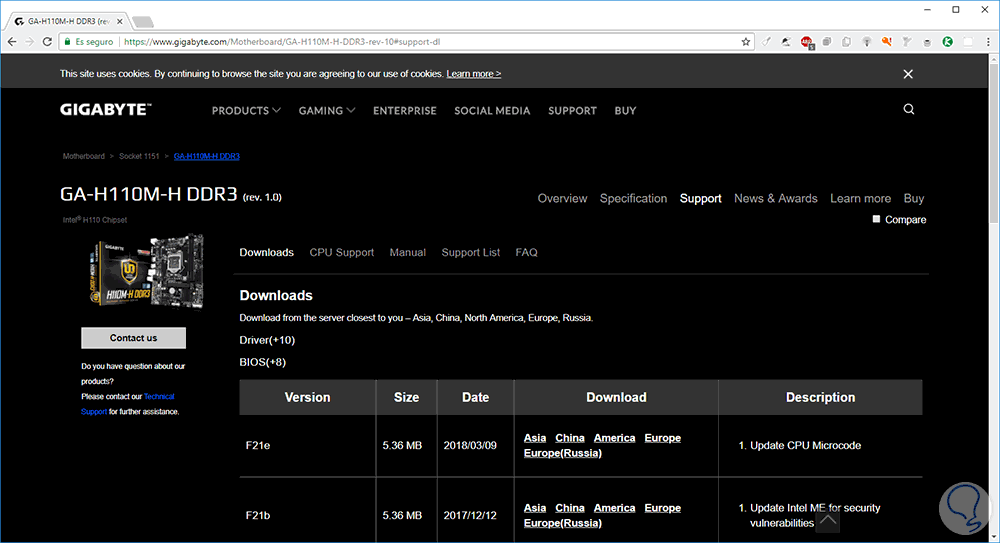
Task: Download F21b BIOS from Europe
Action: pyautogui.click(x=663, y=508)
